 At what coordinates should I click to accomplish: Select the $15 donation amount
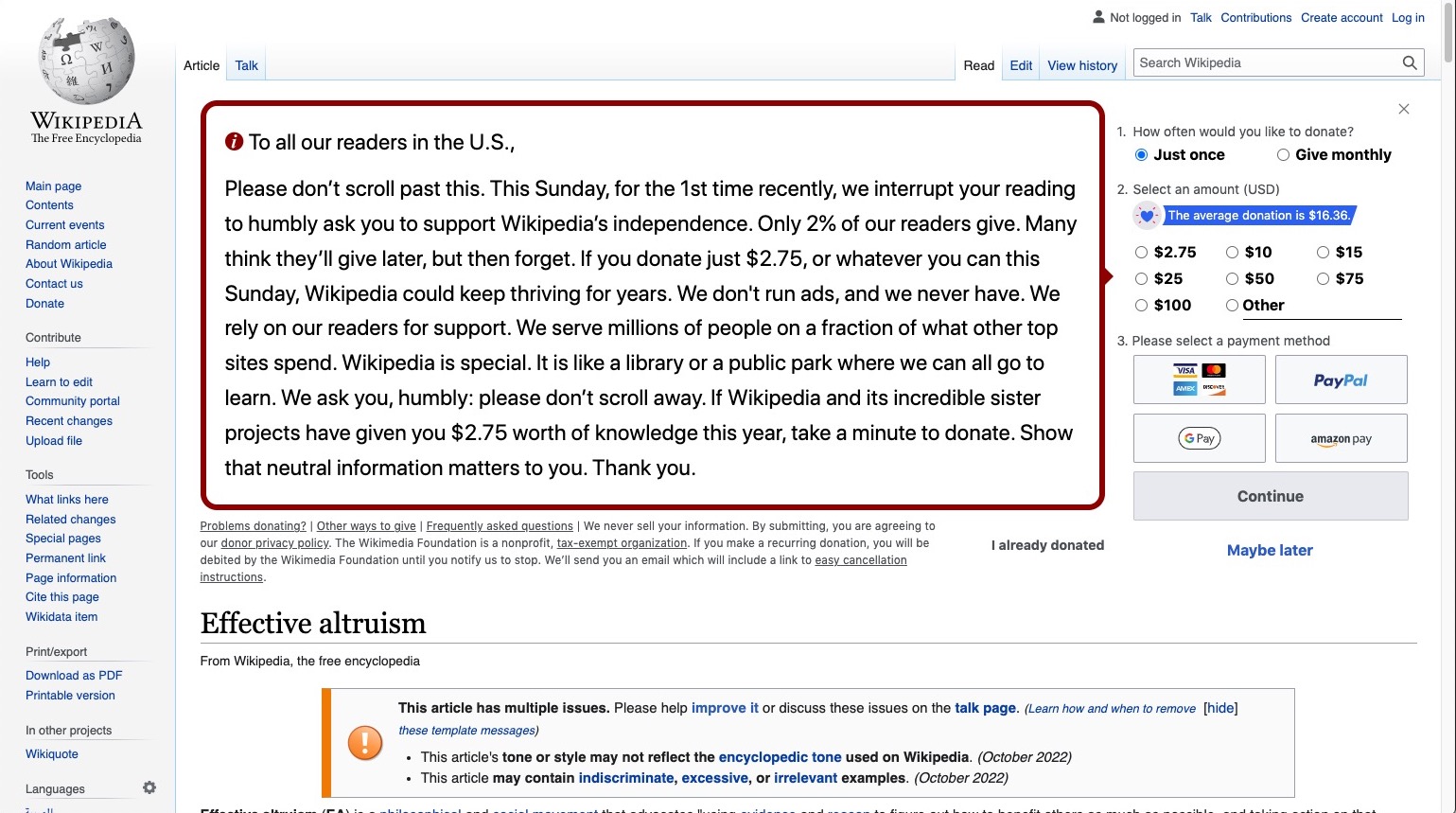1323,253
